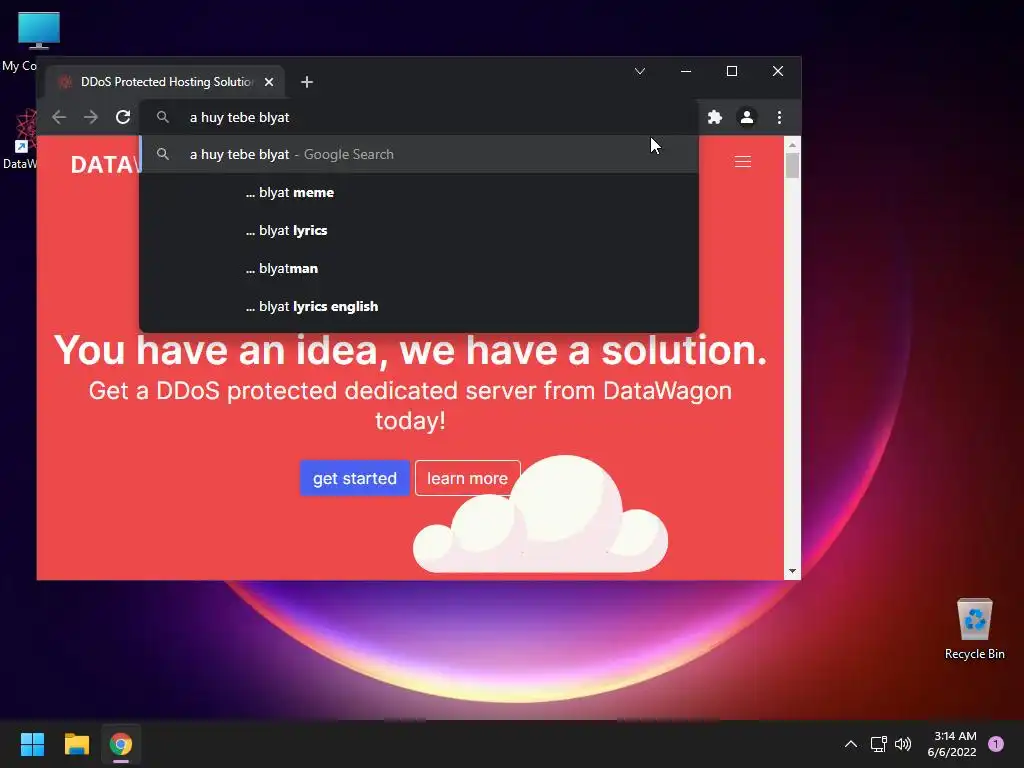
Task: Open the Chrome profile avatar
Action: (746, 118)
